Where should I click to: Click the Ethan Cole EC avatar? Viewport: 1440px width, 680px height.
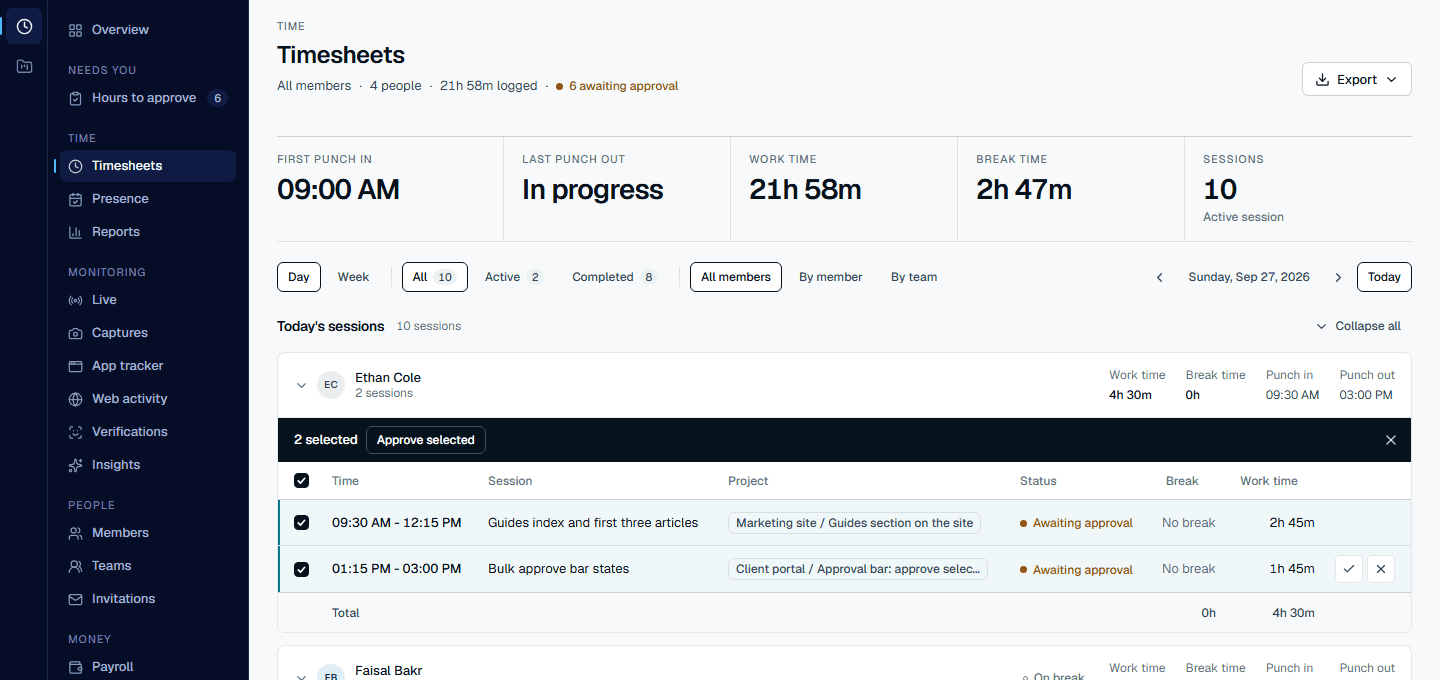point(331,385)
